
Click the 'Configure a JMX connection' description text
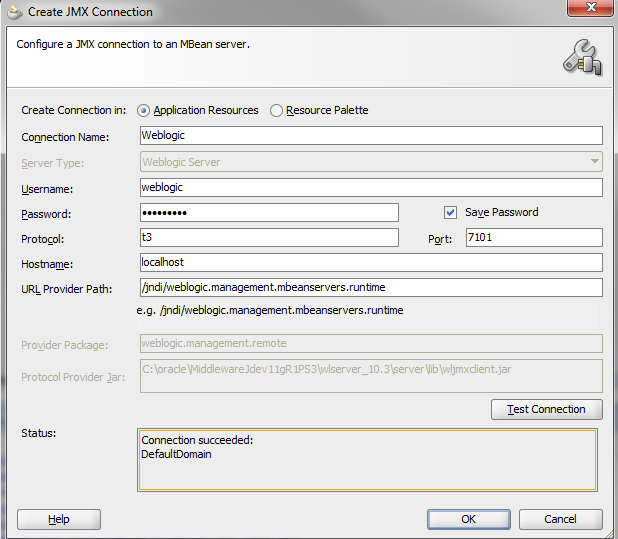click(x=133, y=44)
